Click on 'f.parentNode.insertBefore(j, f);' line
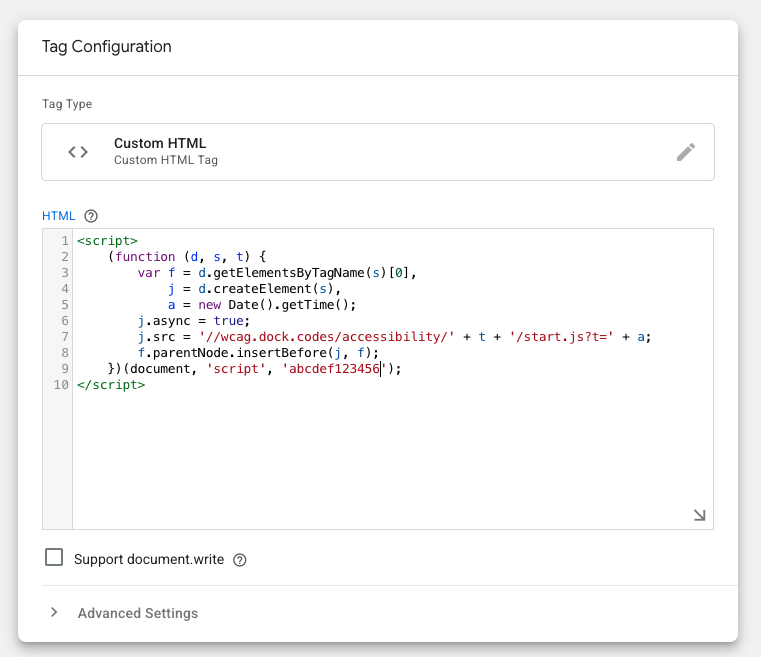The height and width of the screenshot is (657, 761). pos(258,353)
